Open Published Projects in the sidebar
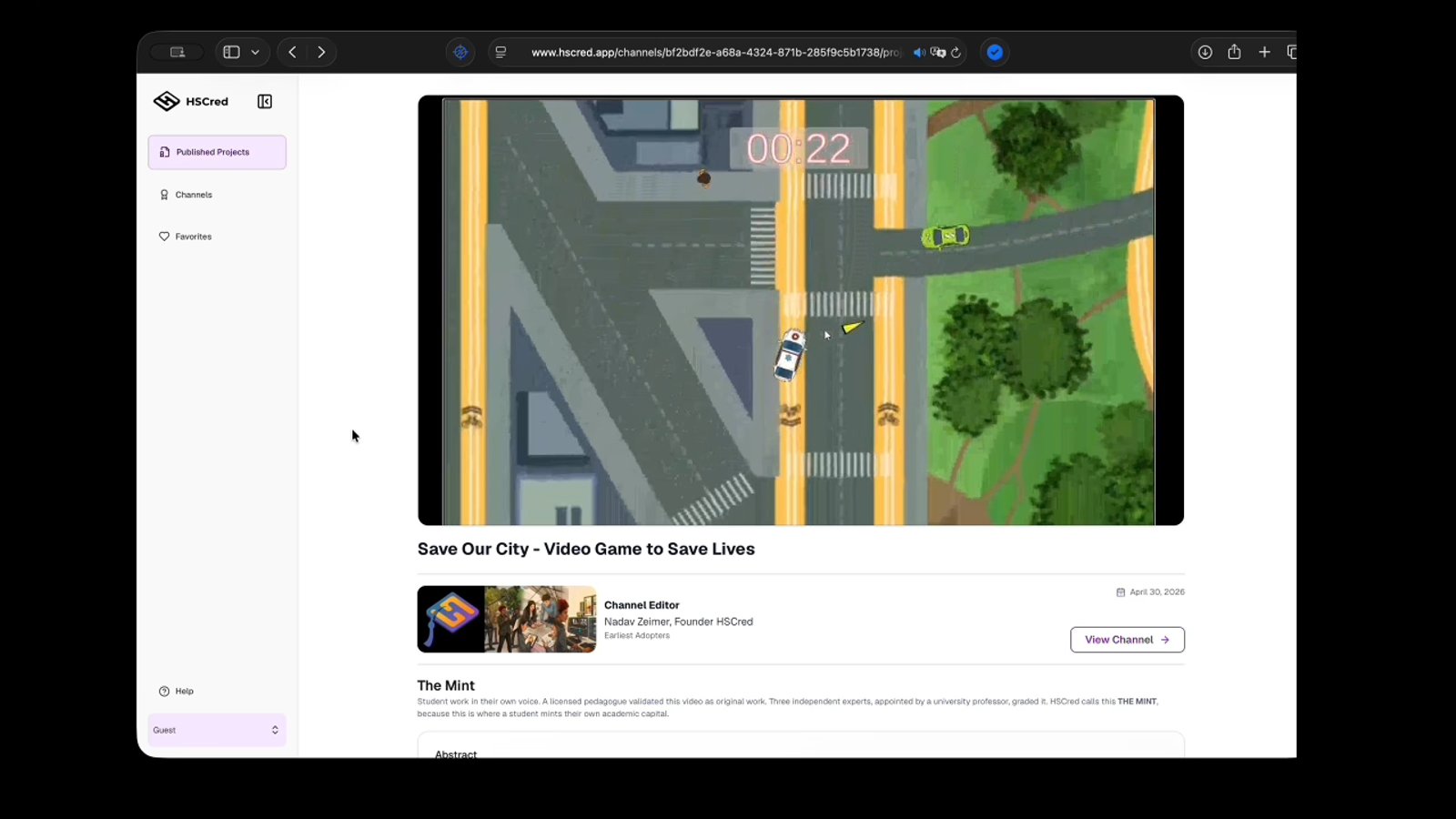The image size is (1456, 819). [217, 152]
